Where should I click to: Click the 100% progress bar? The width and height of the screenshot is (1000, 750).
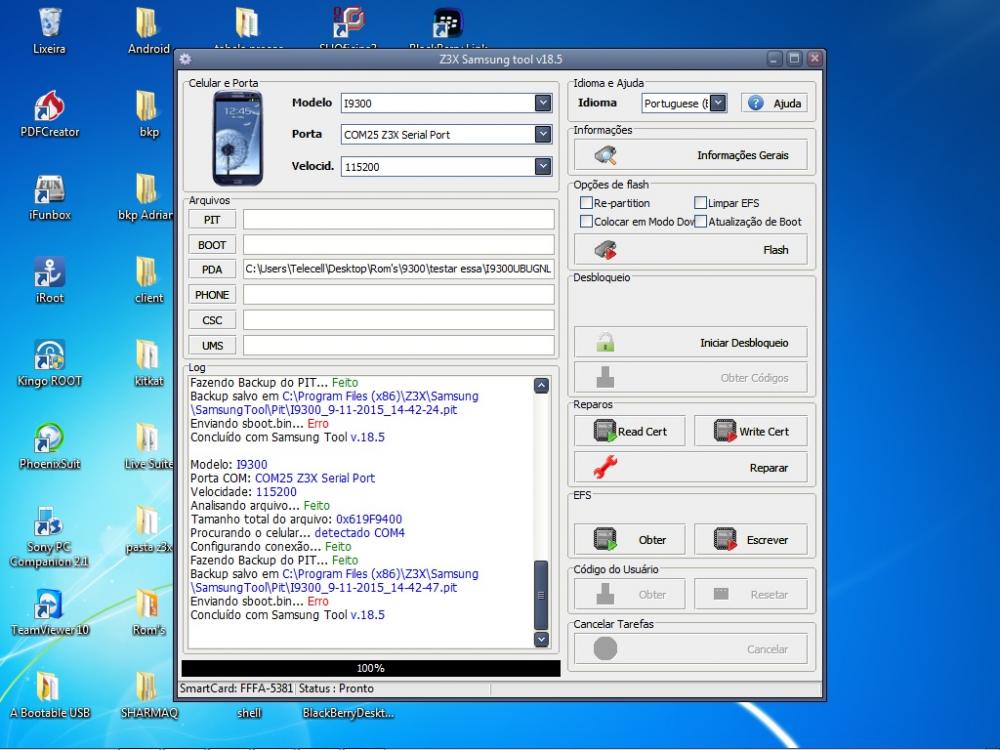[371, 668]
